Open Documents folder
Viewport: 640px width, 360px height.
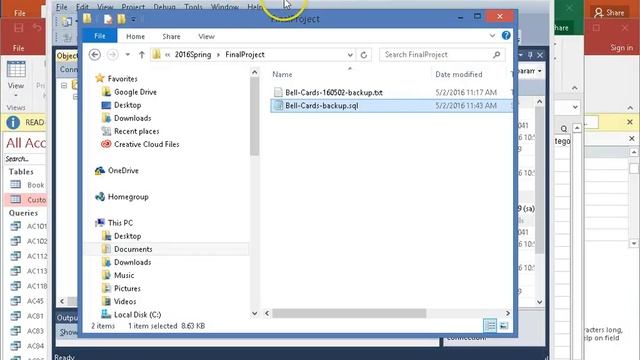(x=133, y=249)
